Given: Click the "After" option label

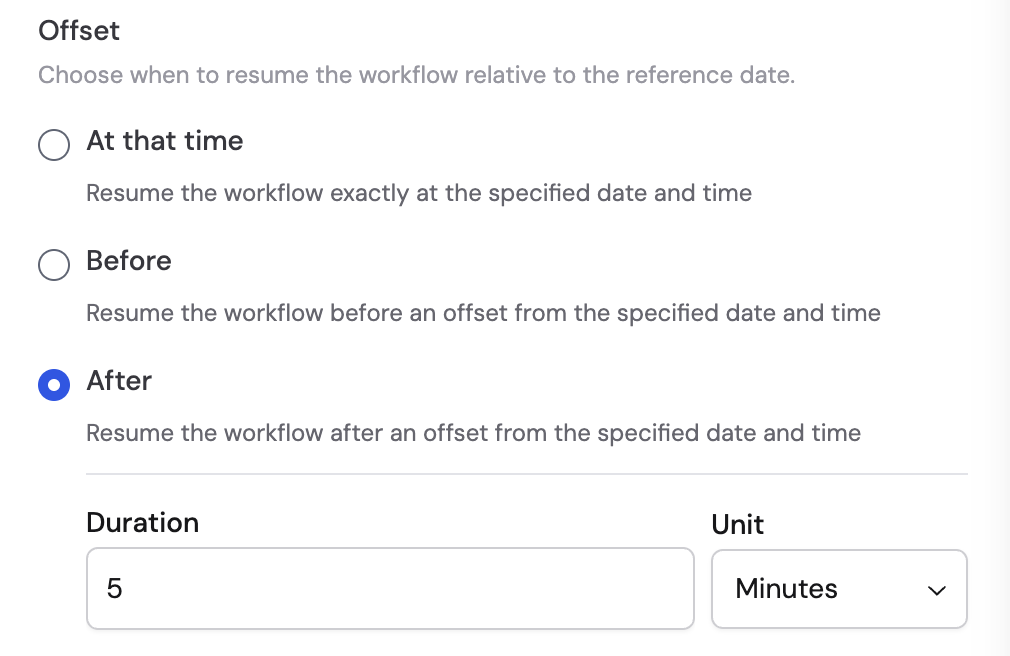Looking at the screenshot, I should (x=119, y=381).
